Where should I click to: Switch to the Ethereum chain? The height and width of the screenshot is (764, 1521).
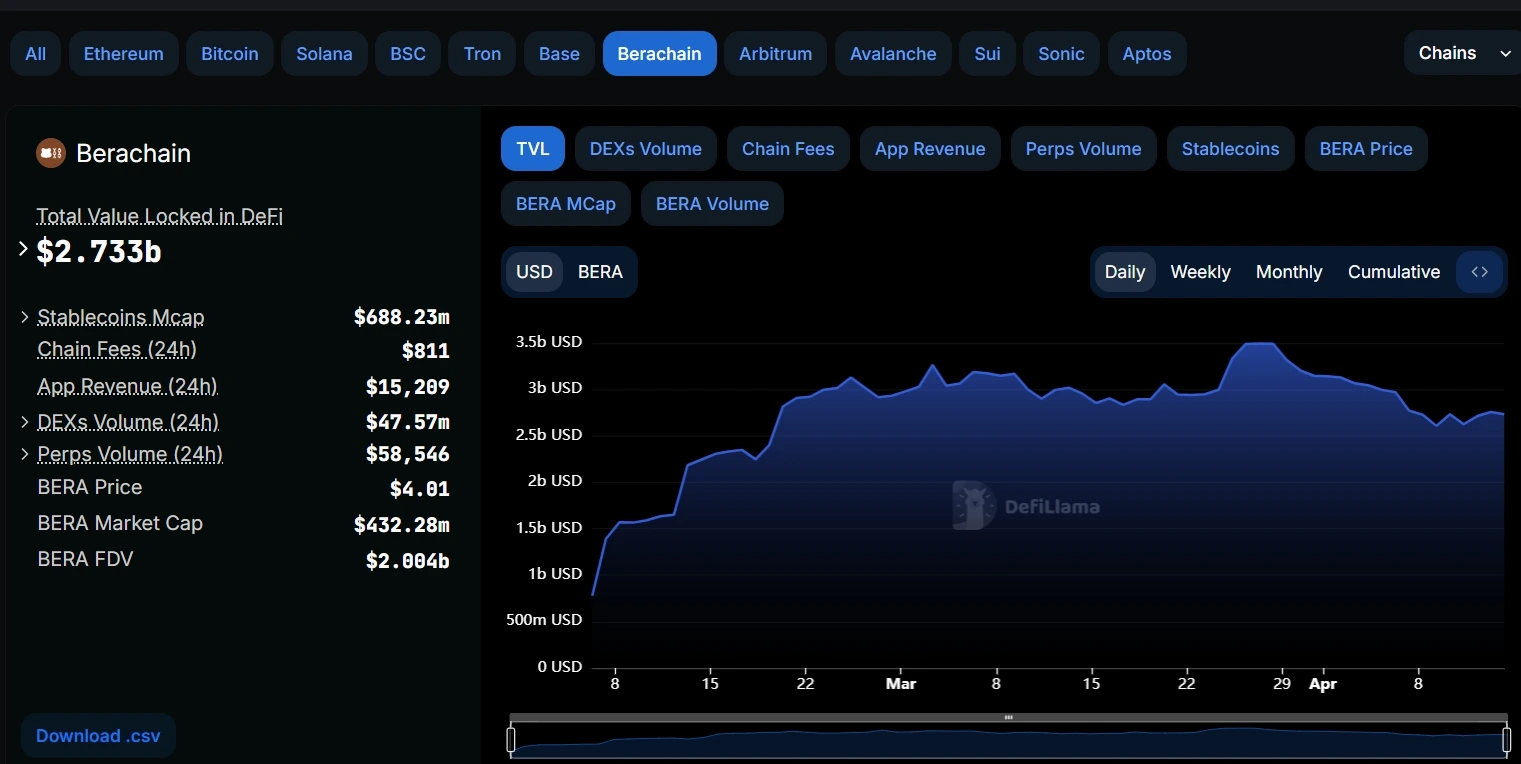124,54
